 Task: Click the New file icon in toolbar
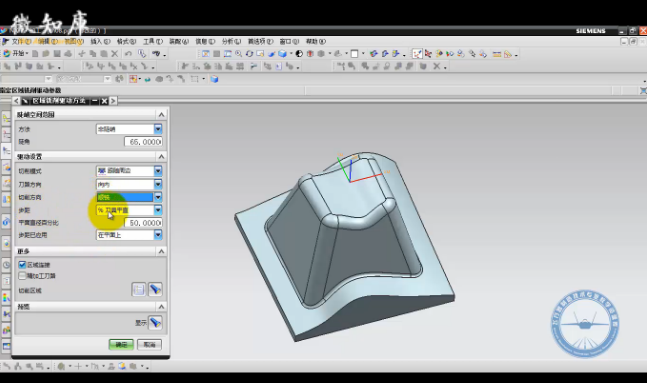[x=35, y=54]
